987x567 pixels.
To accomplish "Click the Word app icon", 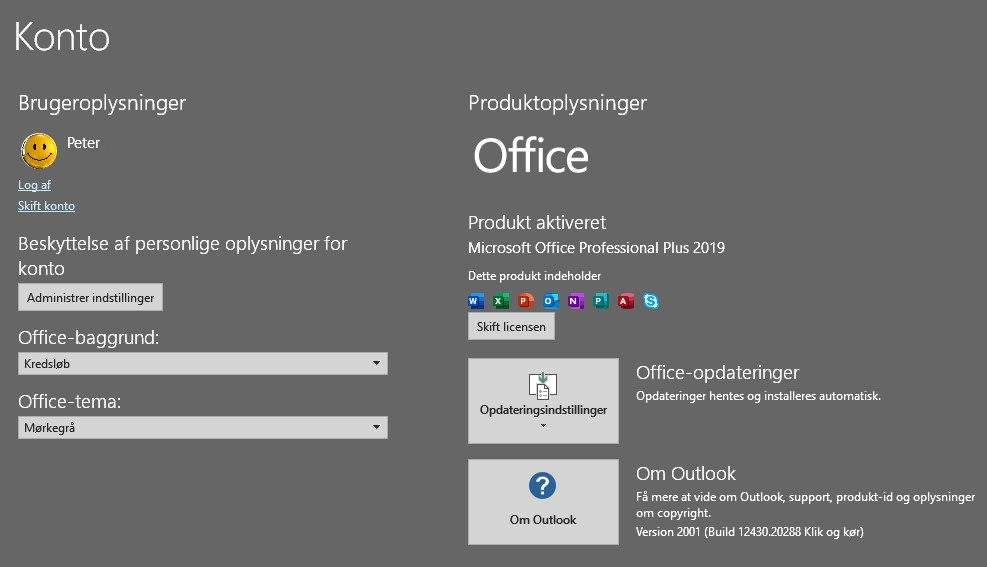I will click(x=476, y=301).
